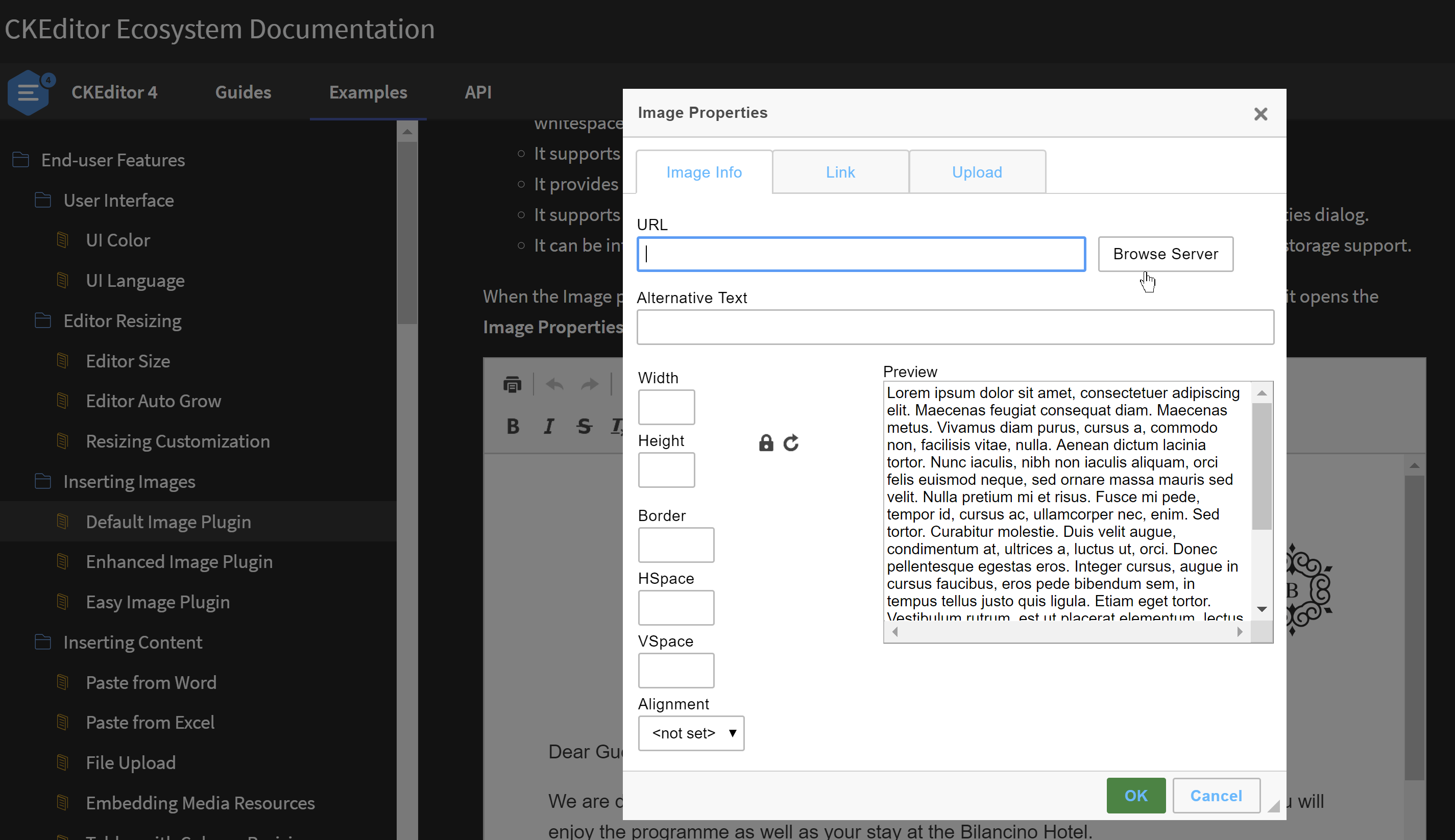Toggle italic formatting in the editor toolbar
The width and height of the screenshot is (1455, 840).
(x=548, y=426)
